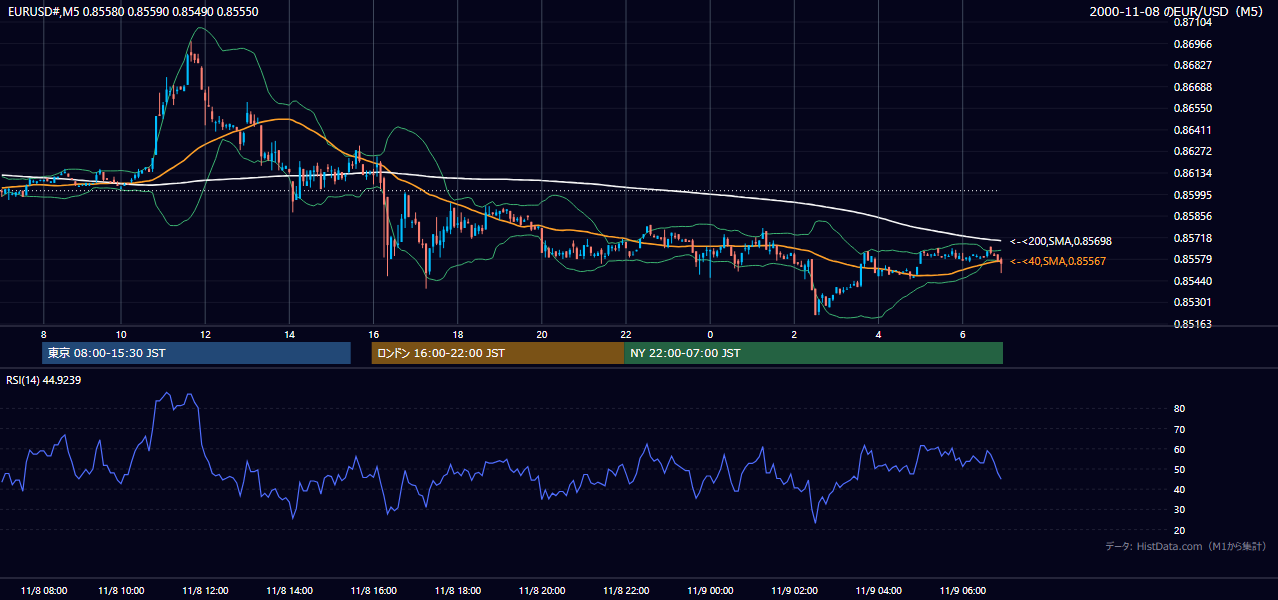
Task: Click price axis value 0.86134
Action: coord(1192,173)
